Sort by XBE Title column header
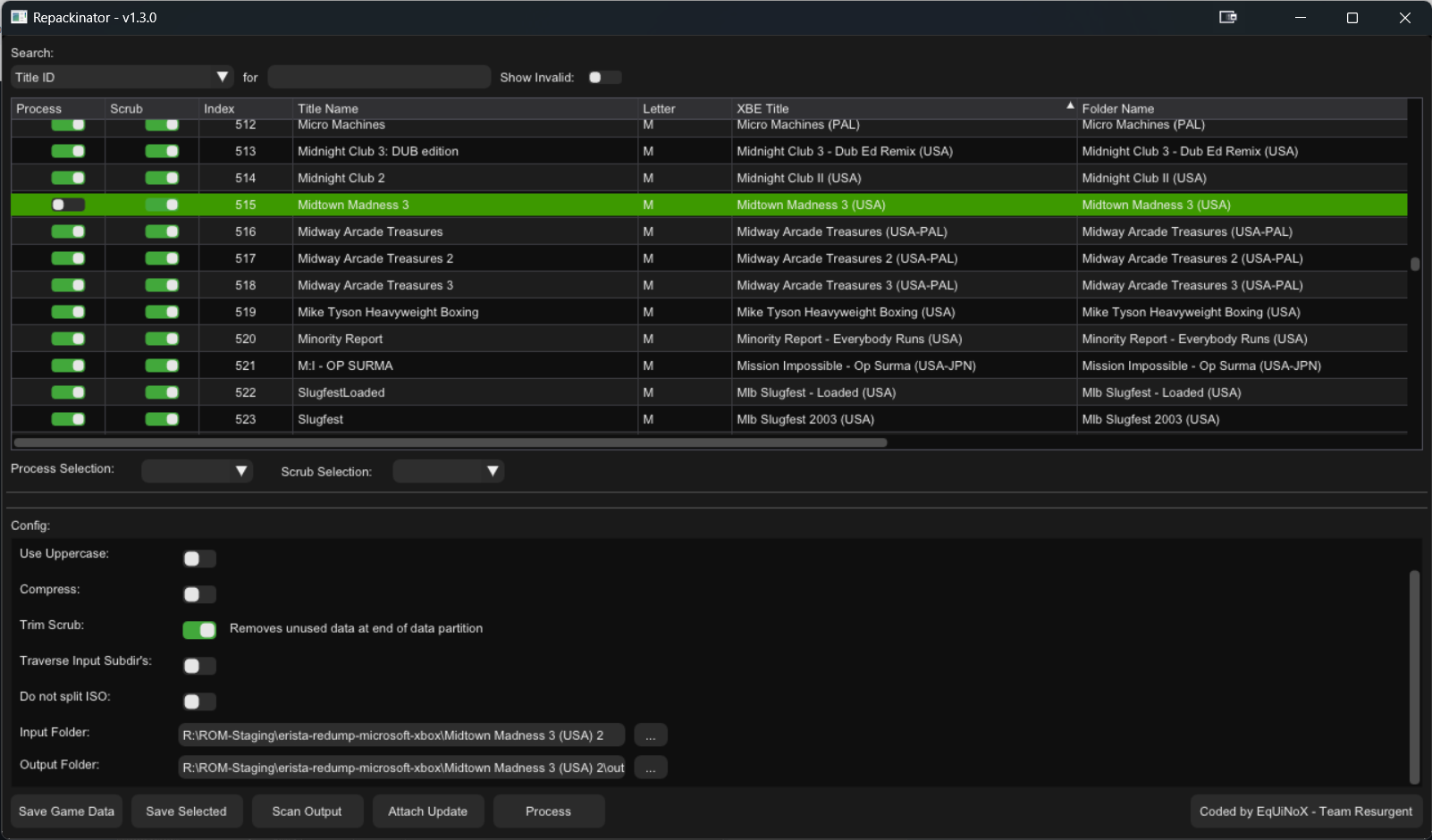1432x840 pixels. (x=904, y=108)
